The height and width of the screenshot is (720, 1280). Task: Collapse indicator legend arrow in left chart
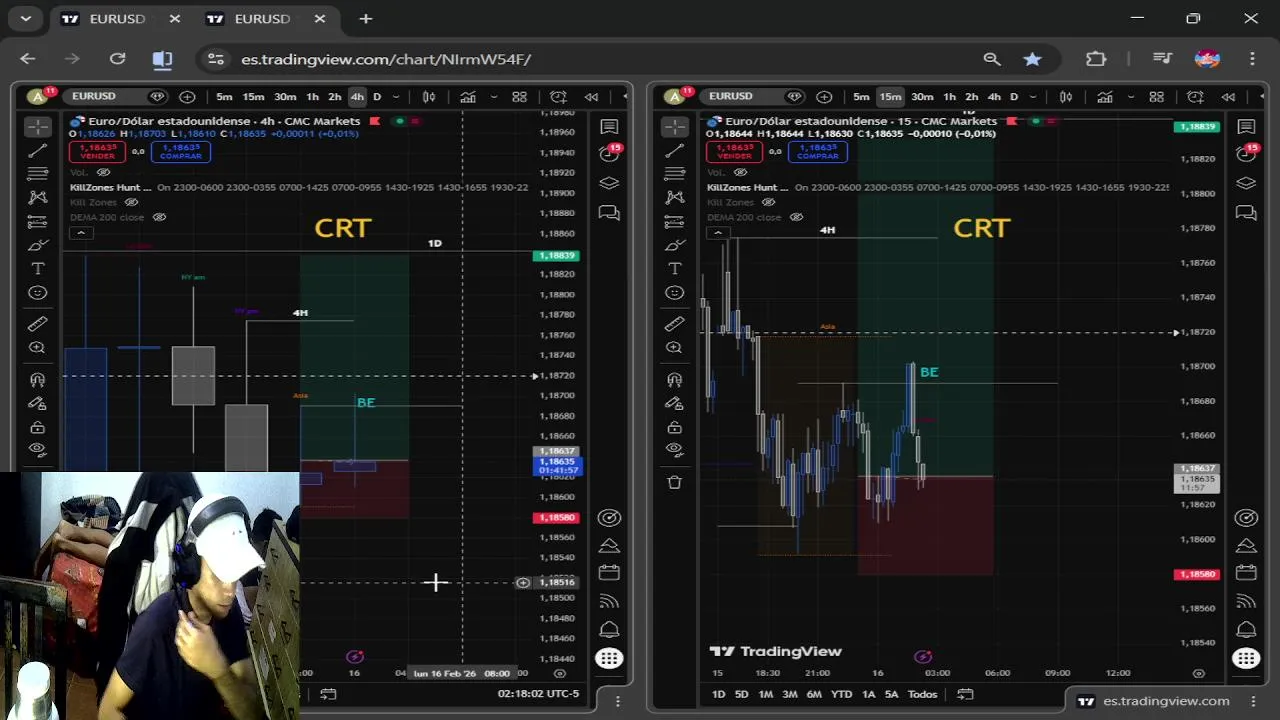tap(81, 233)
